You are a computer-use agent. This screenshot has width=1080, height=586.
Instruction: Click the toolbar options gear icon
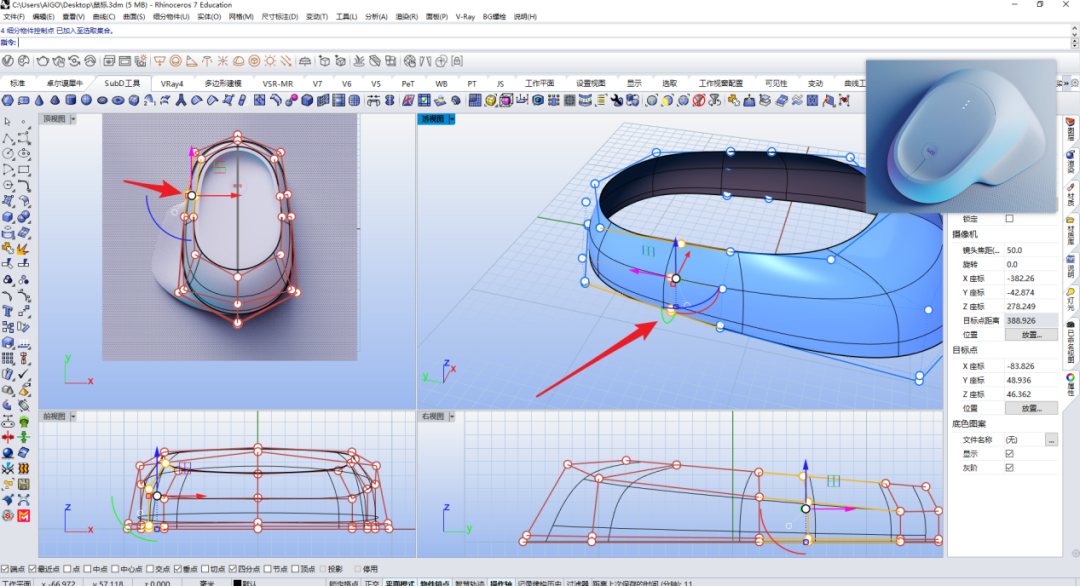tap(1074, 83)
